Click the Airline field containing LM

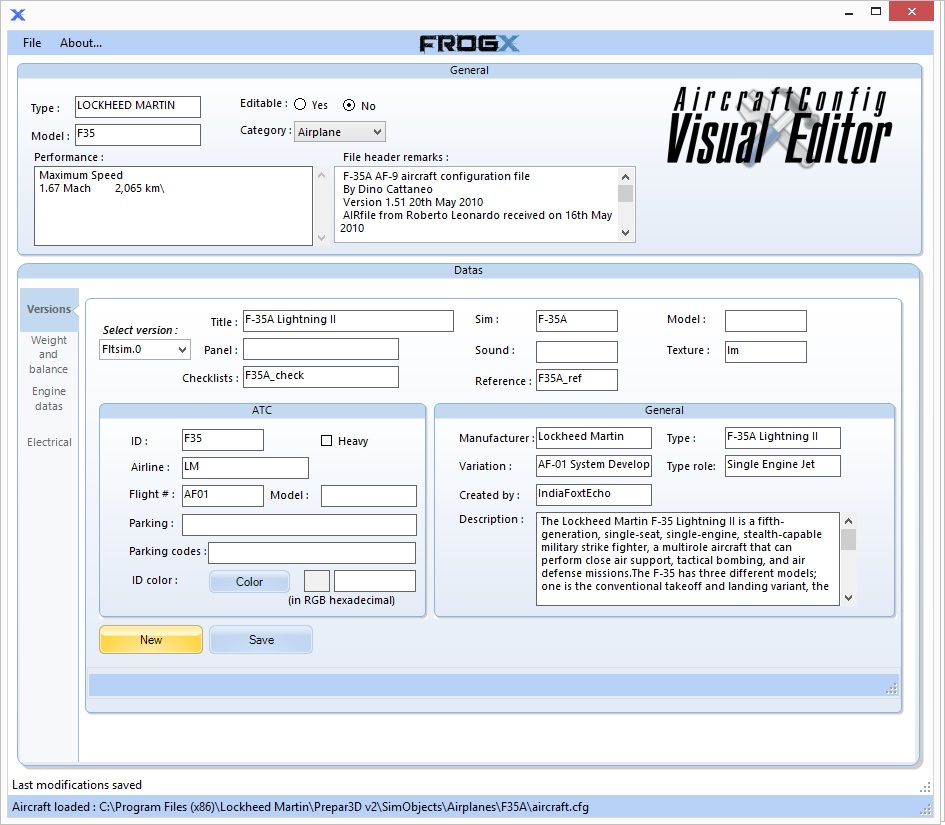[x=245, y=468]
